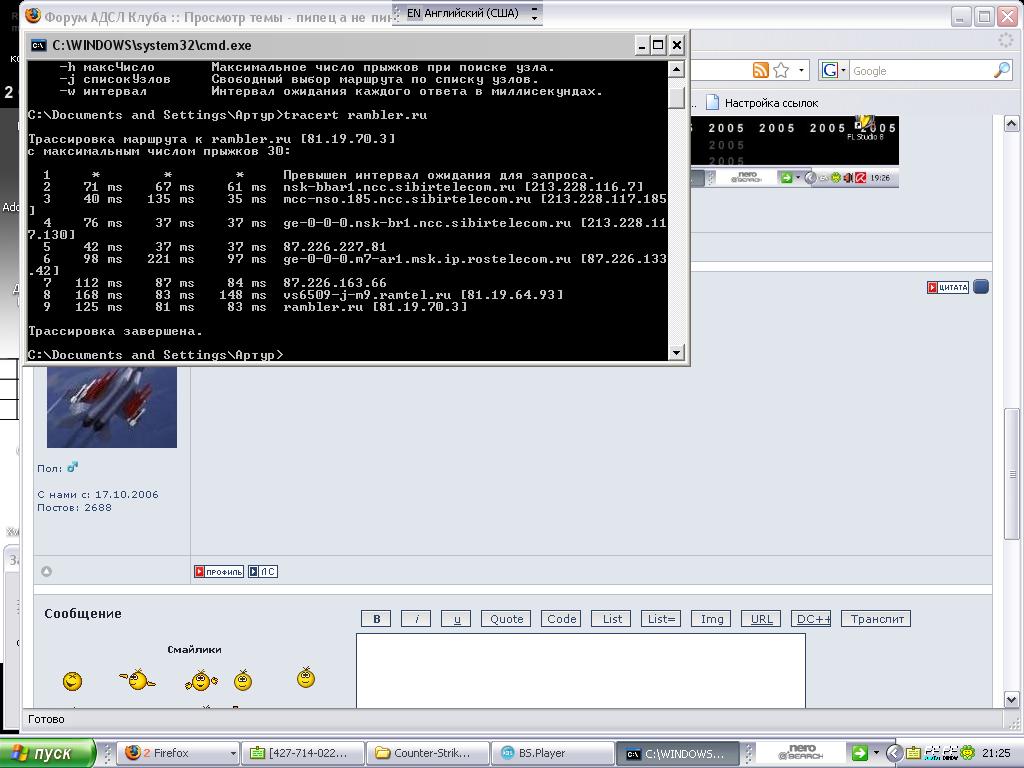Click the system clock showing 21:25
Viewport: 1024px width, 768px height.
996,753
